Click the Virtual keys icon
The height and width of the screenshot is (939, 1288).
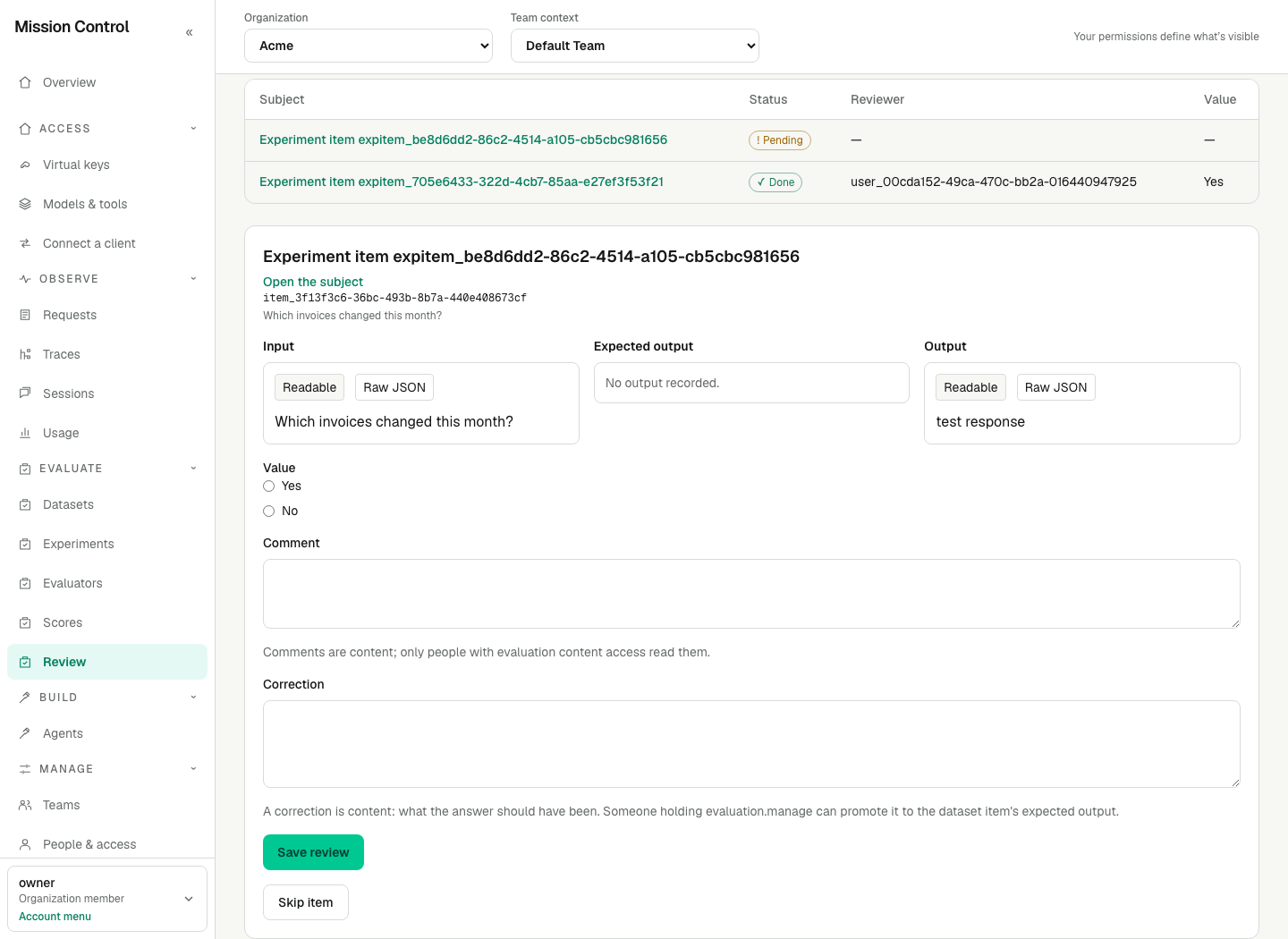25,165
